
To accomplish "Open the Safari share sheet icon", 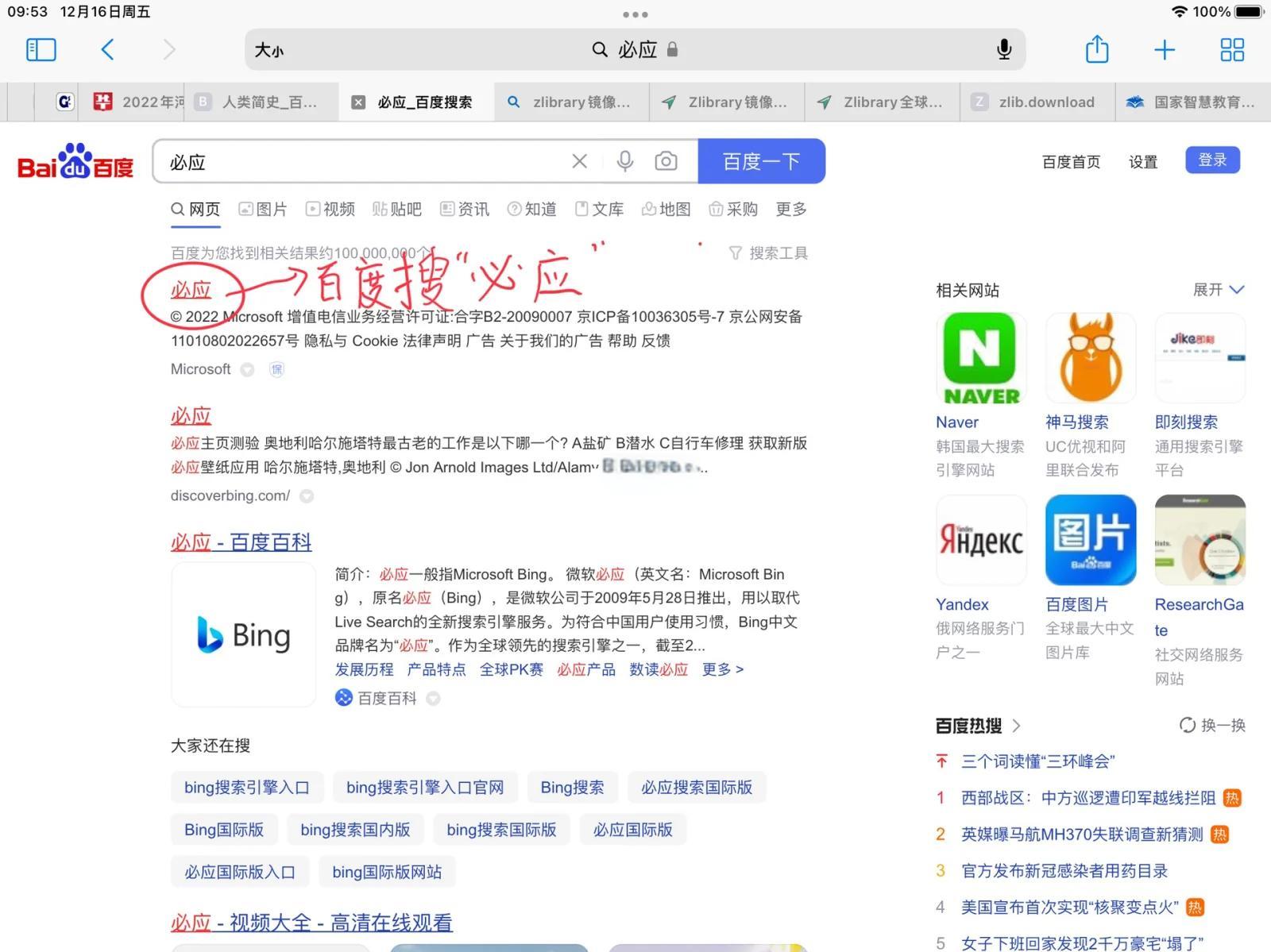I will [x=1097, y=49].
